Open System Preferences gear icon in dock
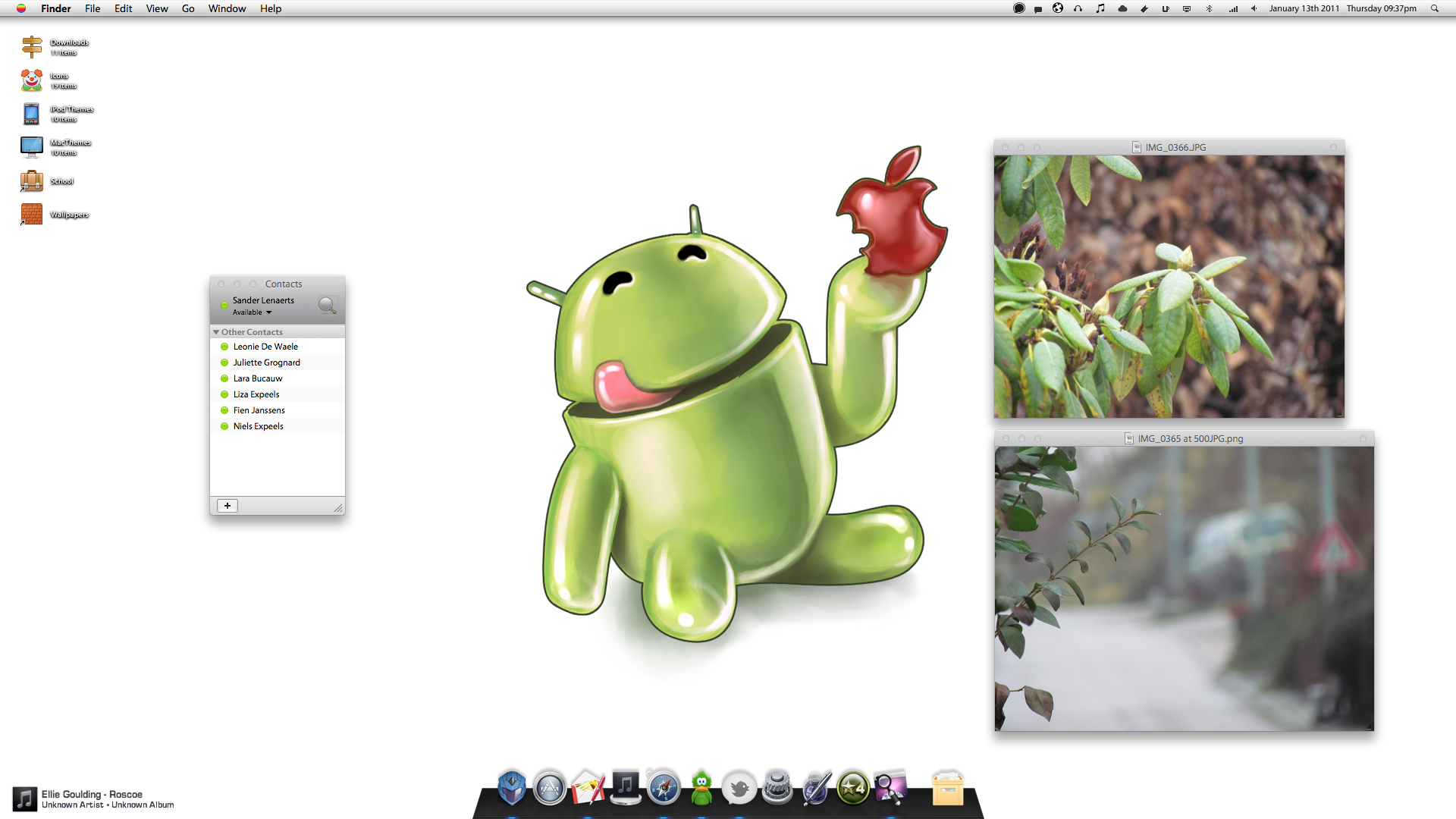 pyautogui.click(x=777, y=788)
